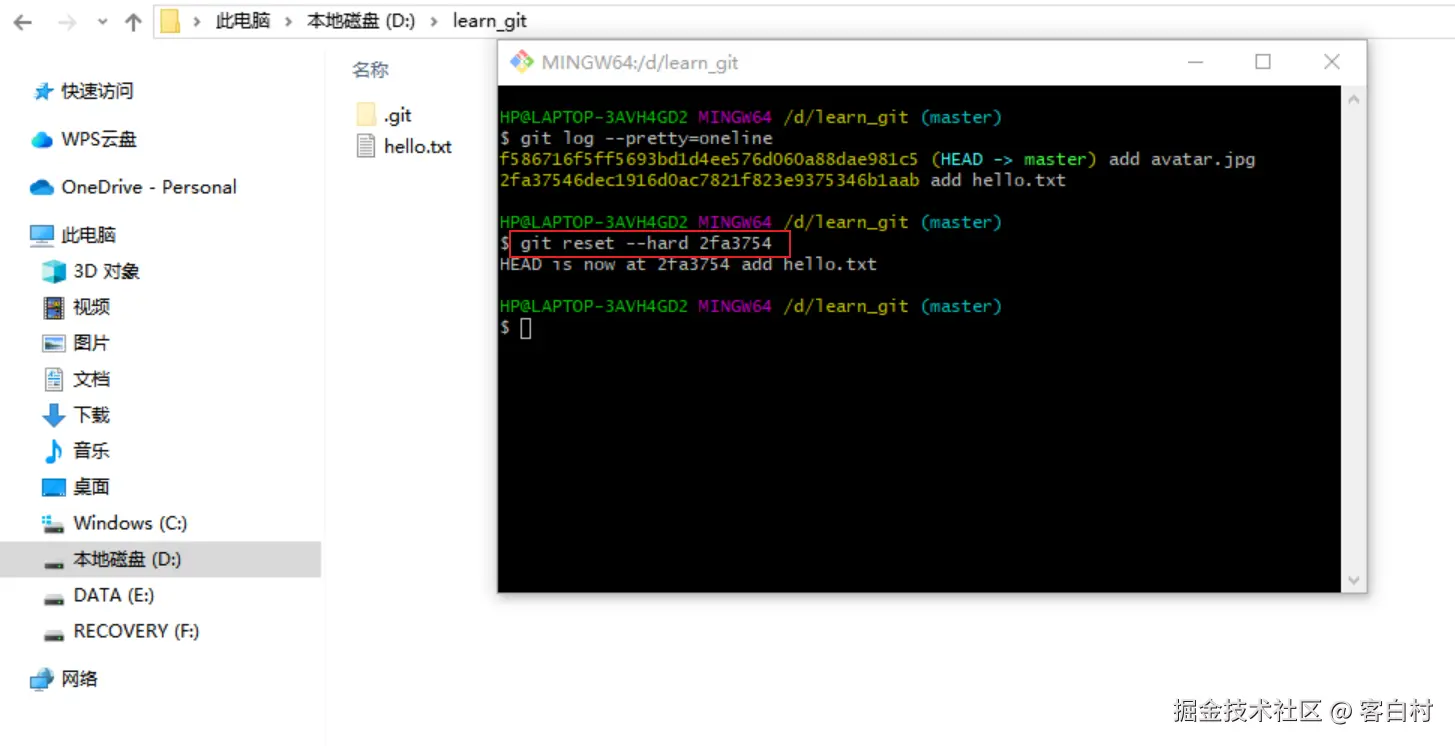Open OneDrive - Personal in the sidebar
This screenshot has height=746, width=1455.
click(134, 187)
